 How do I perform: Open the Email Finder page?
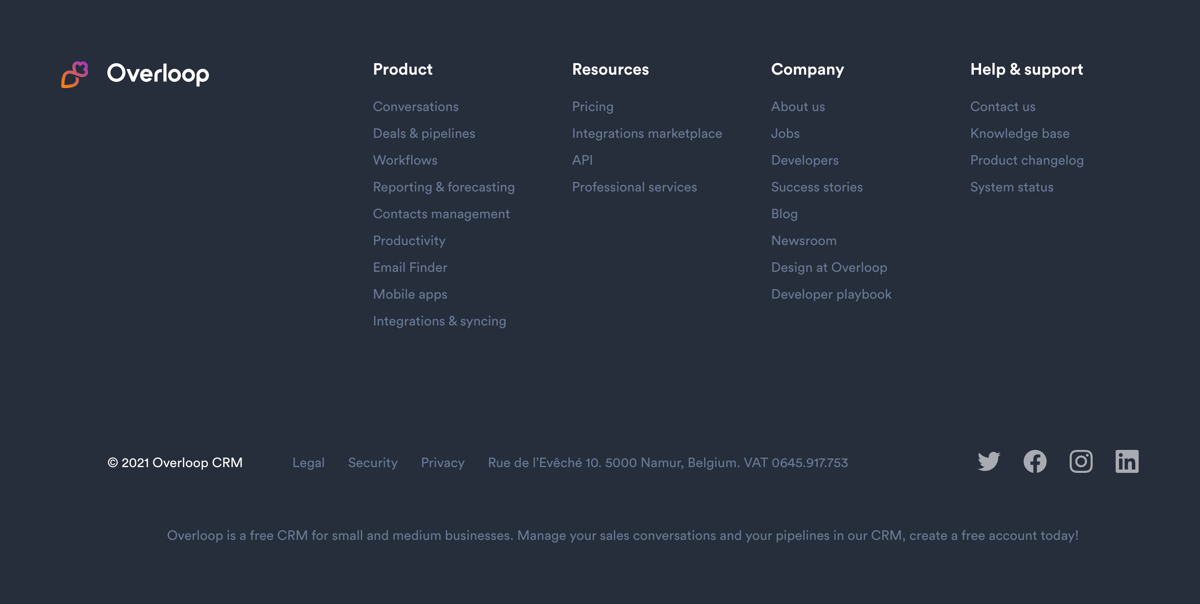tap(409, 267)
